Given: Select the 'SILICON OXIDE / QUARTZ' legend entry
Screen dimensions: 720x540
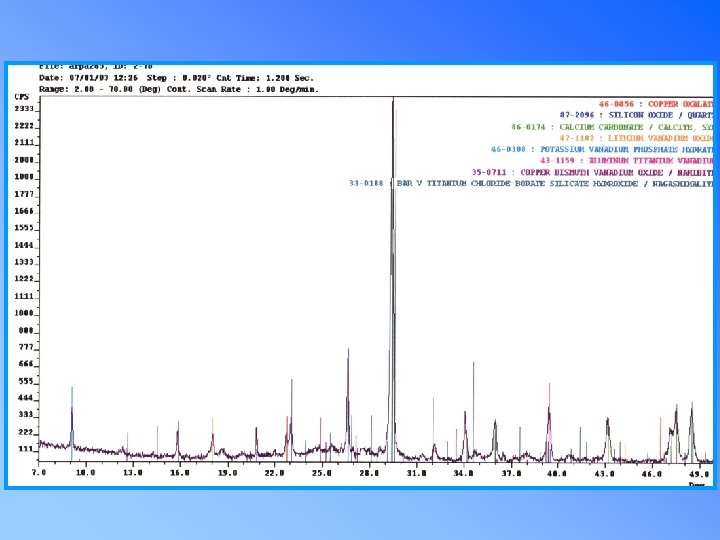Looking at the screenshot, I should point(636,115).
